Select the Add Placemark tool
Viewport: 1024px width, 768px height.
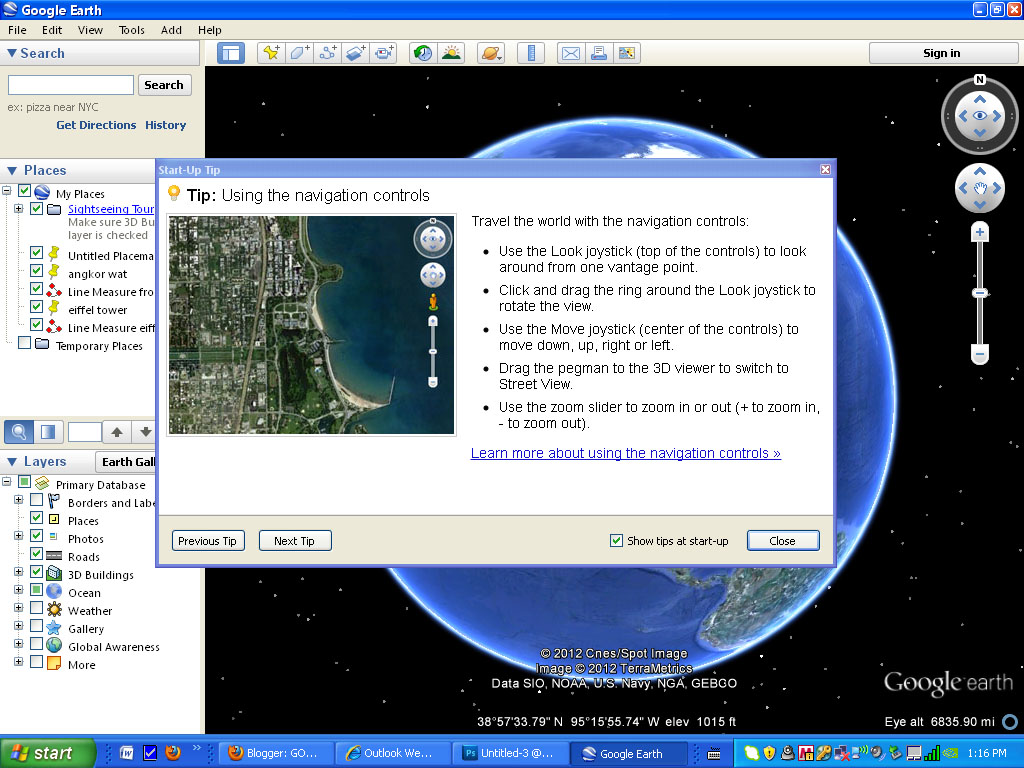pos(270,52)
